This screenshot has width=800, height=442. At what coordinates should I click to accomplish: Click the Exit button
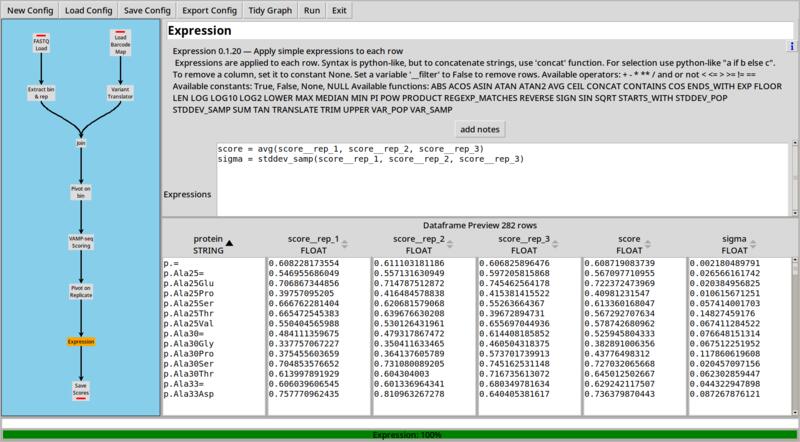pyautogui.click(x=339, y=11)
